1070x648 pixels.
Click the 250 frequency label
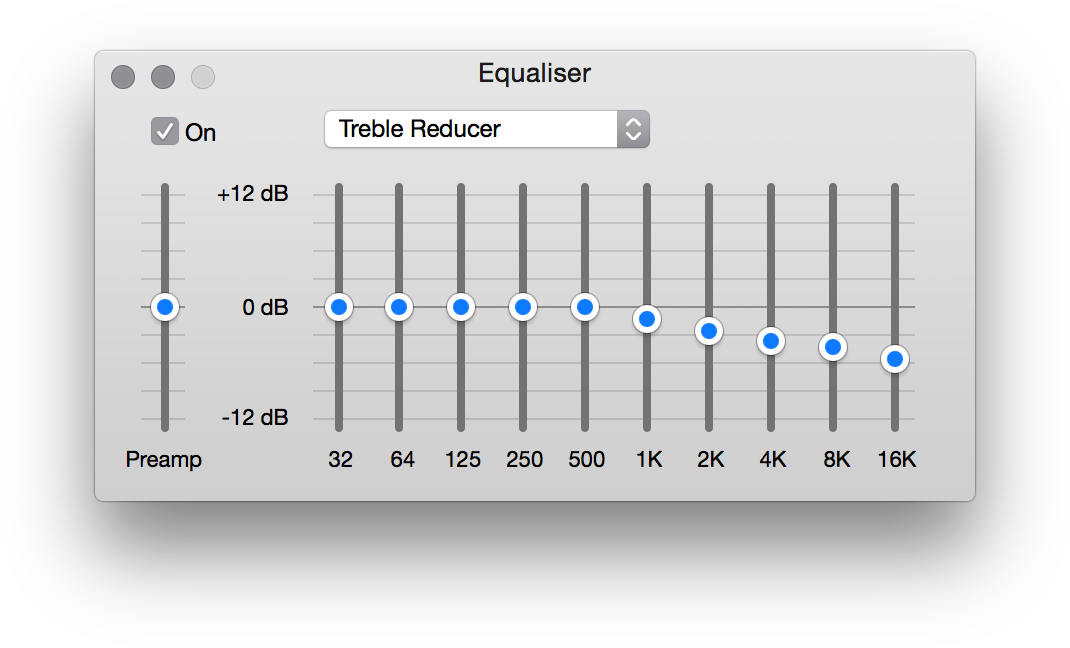click(524, 459)
